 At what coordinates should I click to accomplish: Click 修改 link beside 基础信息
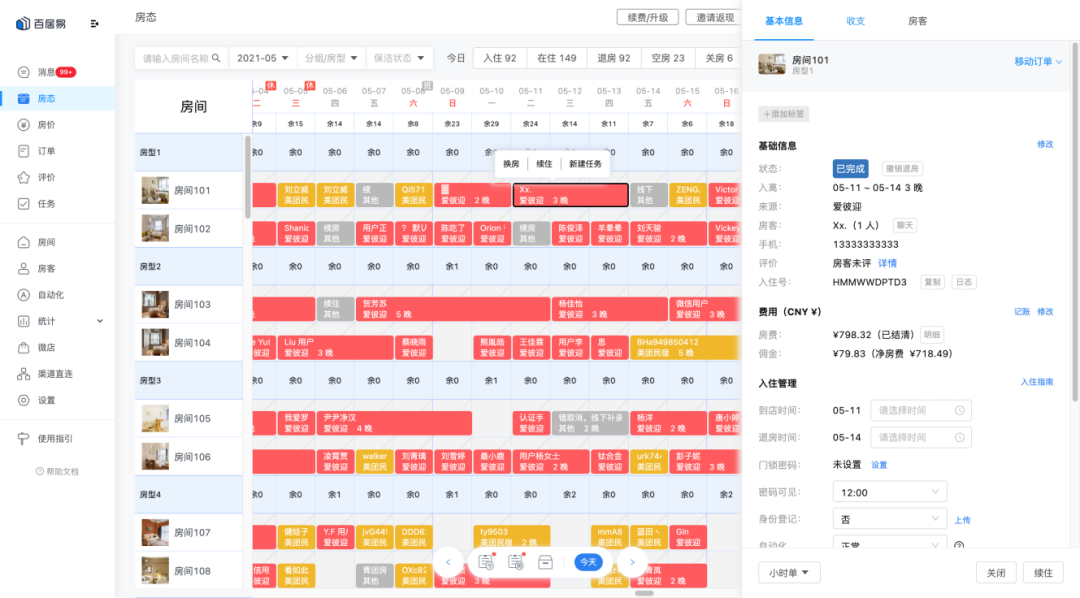[1045, 144]
